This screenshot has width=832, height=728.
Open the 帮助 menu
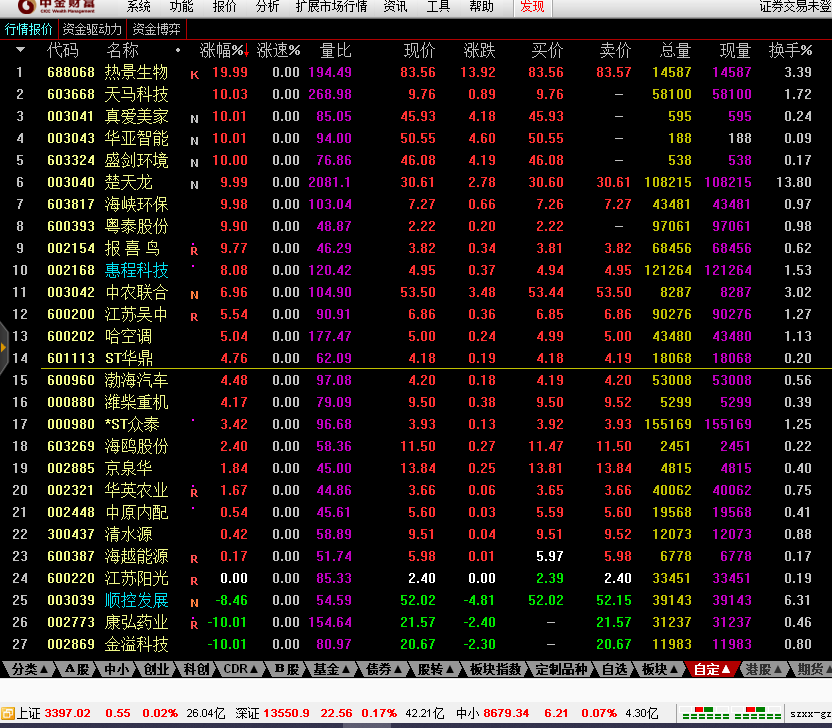coord(481,6)
